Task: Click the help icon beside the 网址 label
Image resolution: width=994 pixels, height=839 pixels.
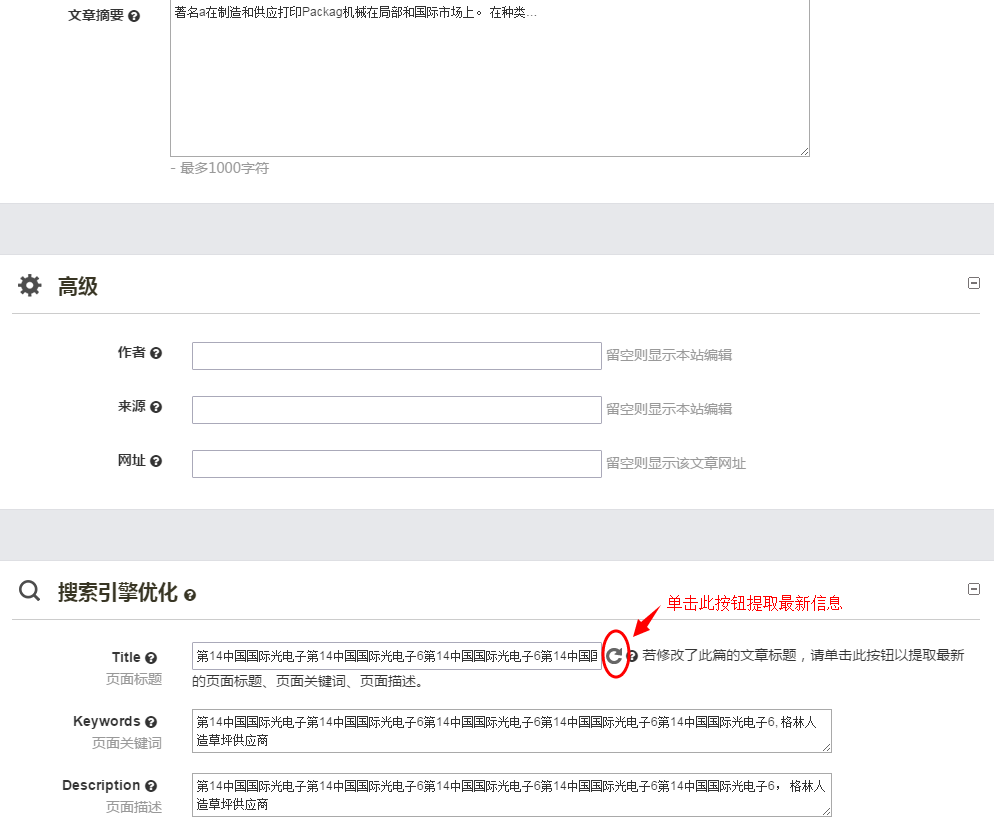Action: pyautogui.click(x=157, y=460)
